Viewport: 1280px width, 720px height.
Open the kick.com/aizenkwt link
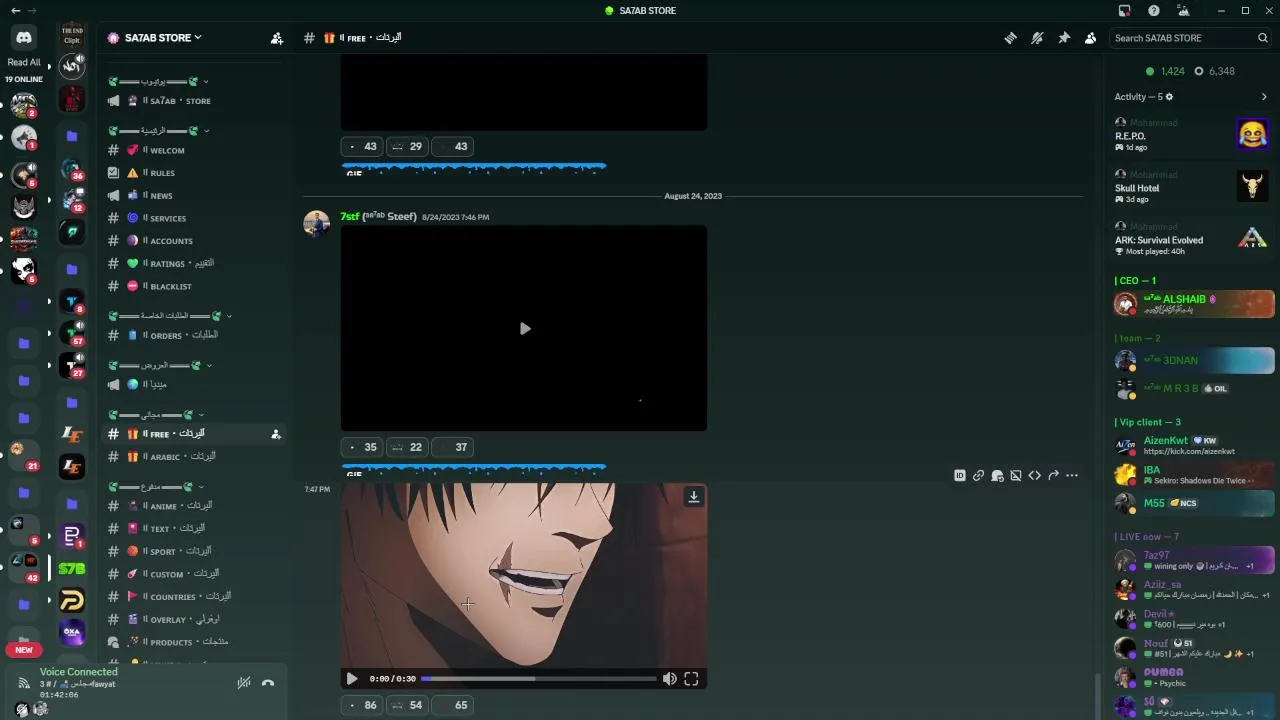click(x=1189, y=452)
